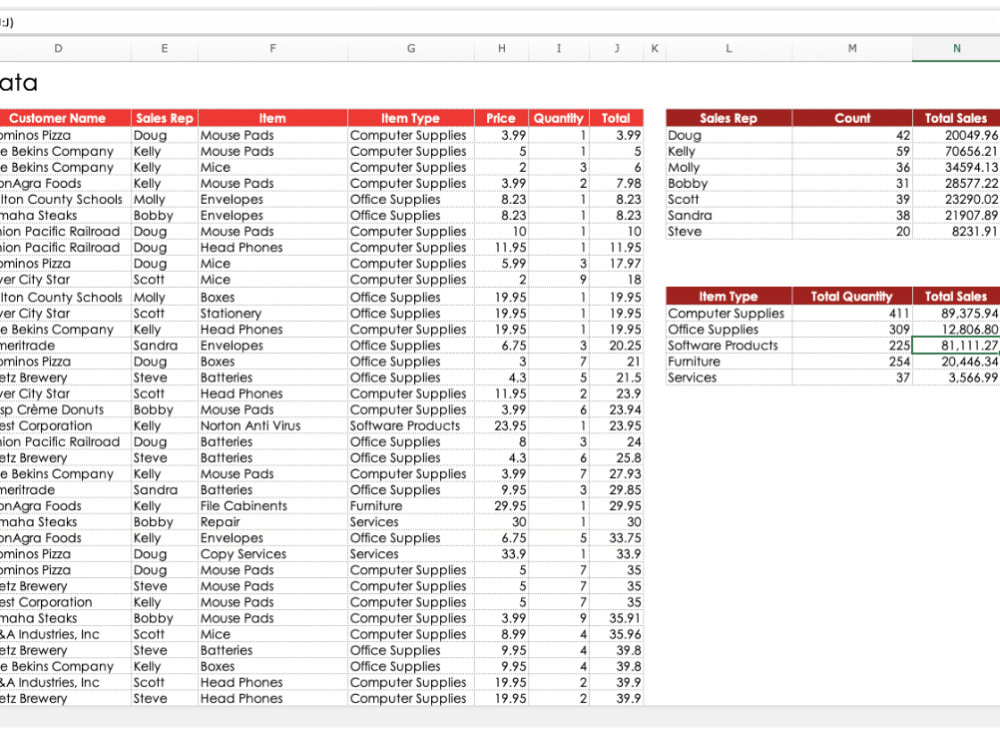Click the Quantity header cell
Viewport: 1000px width, 750px height.
coord(559,118)
